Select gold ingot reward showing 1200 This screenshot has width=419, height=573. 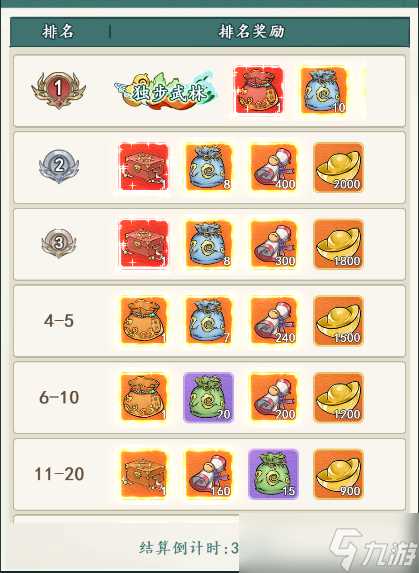pos(339,398)
